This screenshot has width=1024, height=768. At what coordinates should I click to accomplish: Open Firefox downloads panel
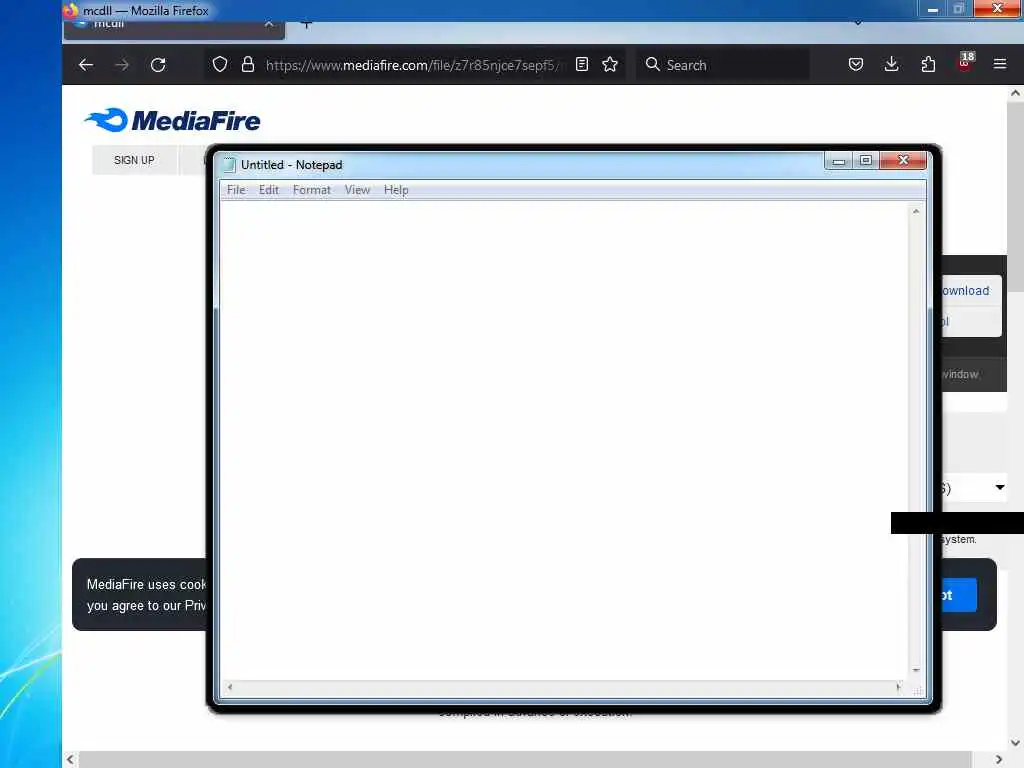click(x=891, y=64)
